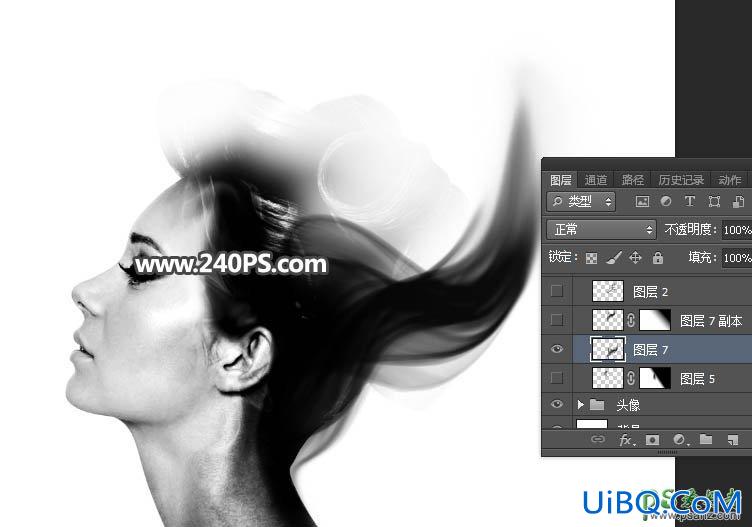752x527 pixels.
Task: Expand the 头像 group triangle
Action: point(580,404)
